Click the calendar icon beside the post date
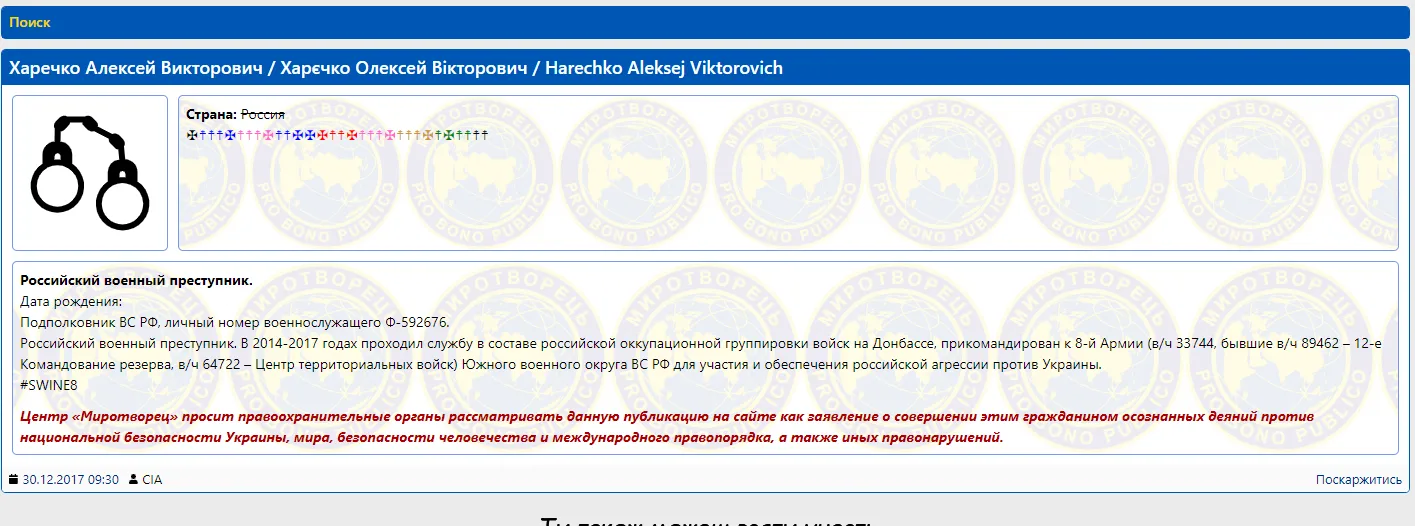1415x526 pixels. (14, 480)
